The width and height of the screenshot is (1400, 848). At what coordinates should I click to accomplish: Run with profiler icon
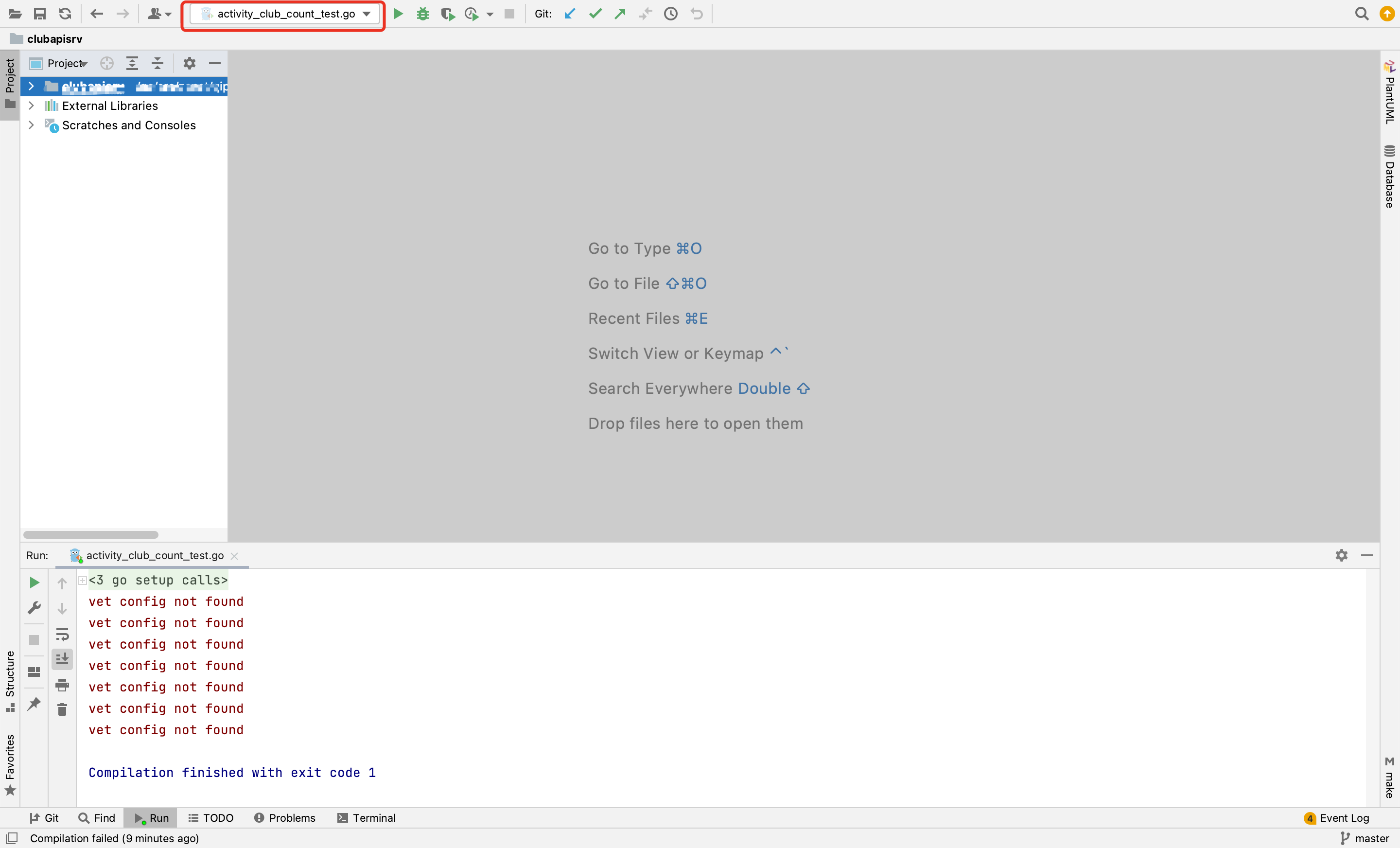[x=472, y=14]
